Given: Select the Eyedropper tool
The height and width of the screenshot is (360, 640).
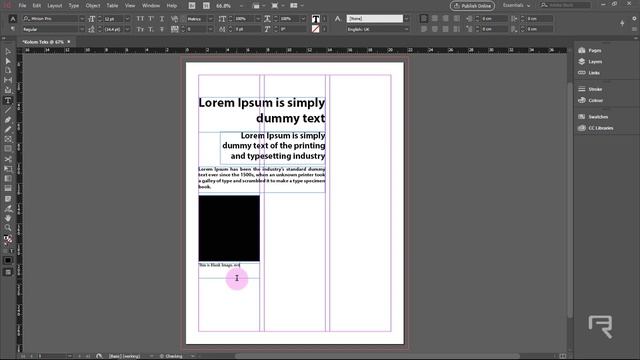Looking at the screenshot, I should [x=8, y=209].
